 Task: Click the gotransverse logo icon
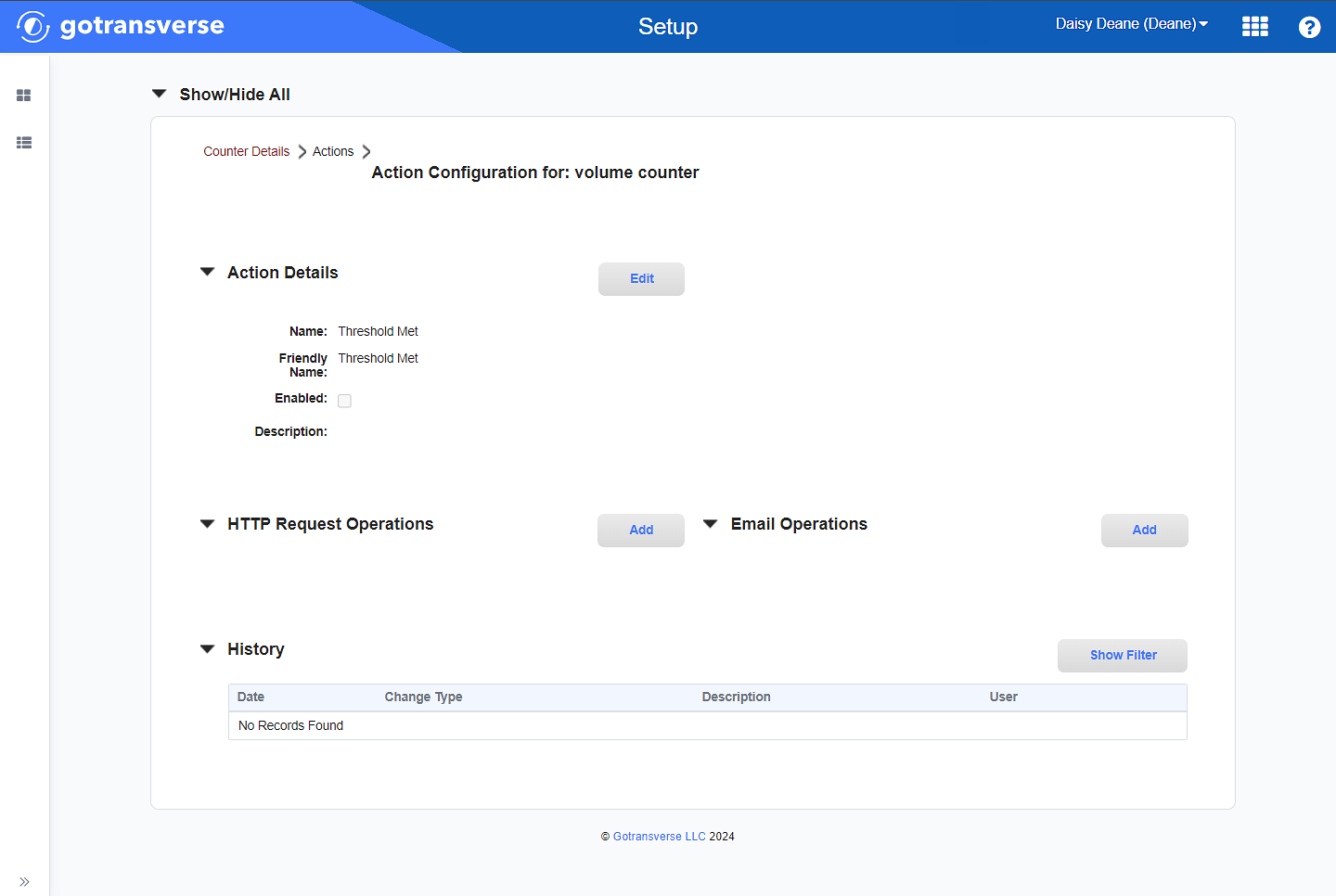pos(32,26)
